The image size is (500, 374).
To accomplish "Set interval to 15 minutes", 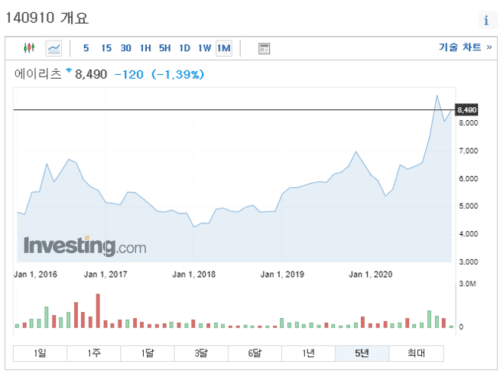I will click(106, 48).
